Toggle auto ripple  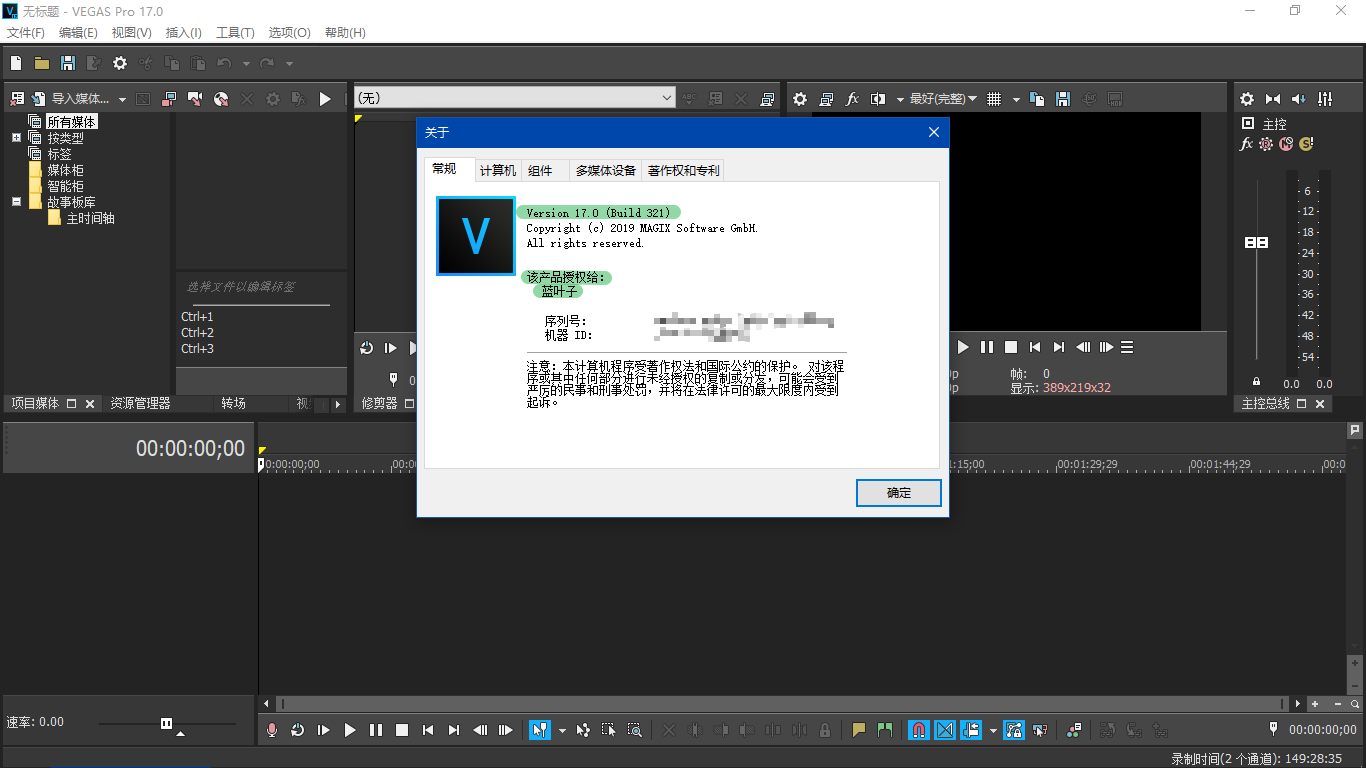point(971,730)
